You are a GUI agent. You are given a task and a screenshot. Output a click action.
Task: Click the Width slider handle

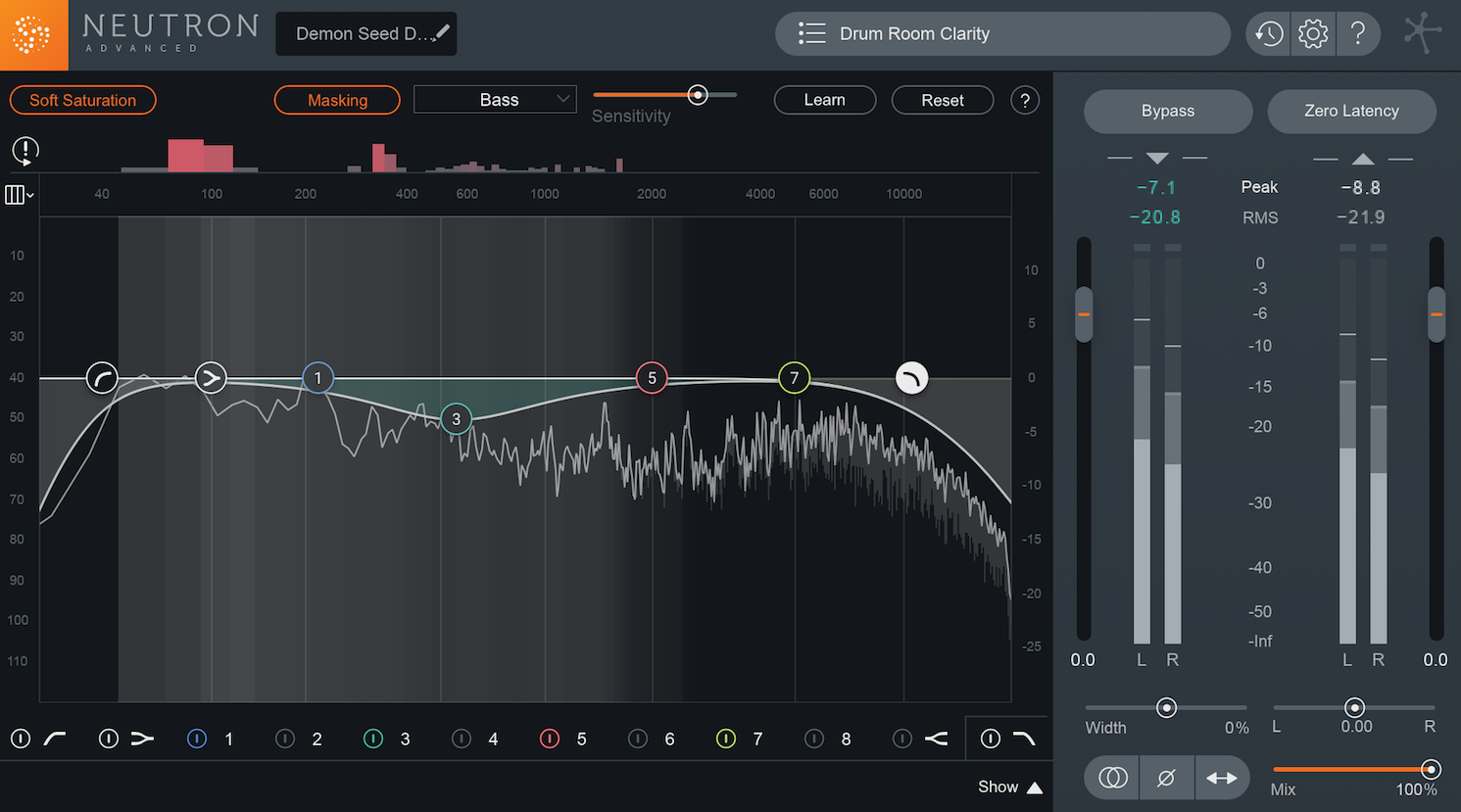click(x=1166, y=707)
